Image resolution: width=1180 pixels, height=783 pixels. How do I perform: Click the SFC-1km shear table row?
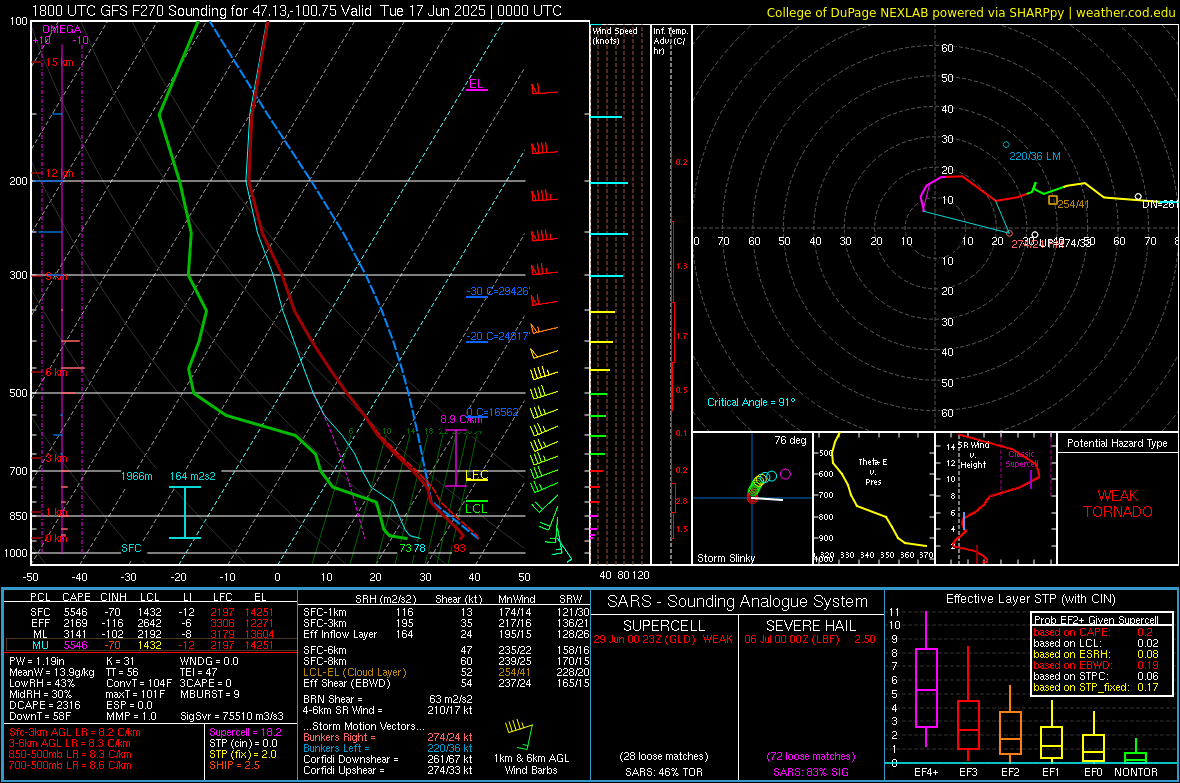446,612
